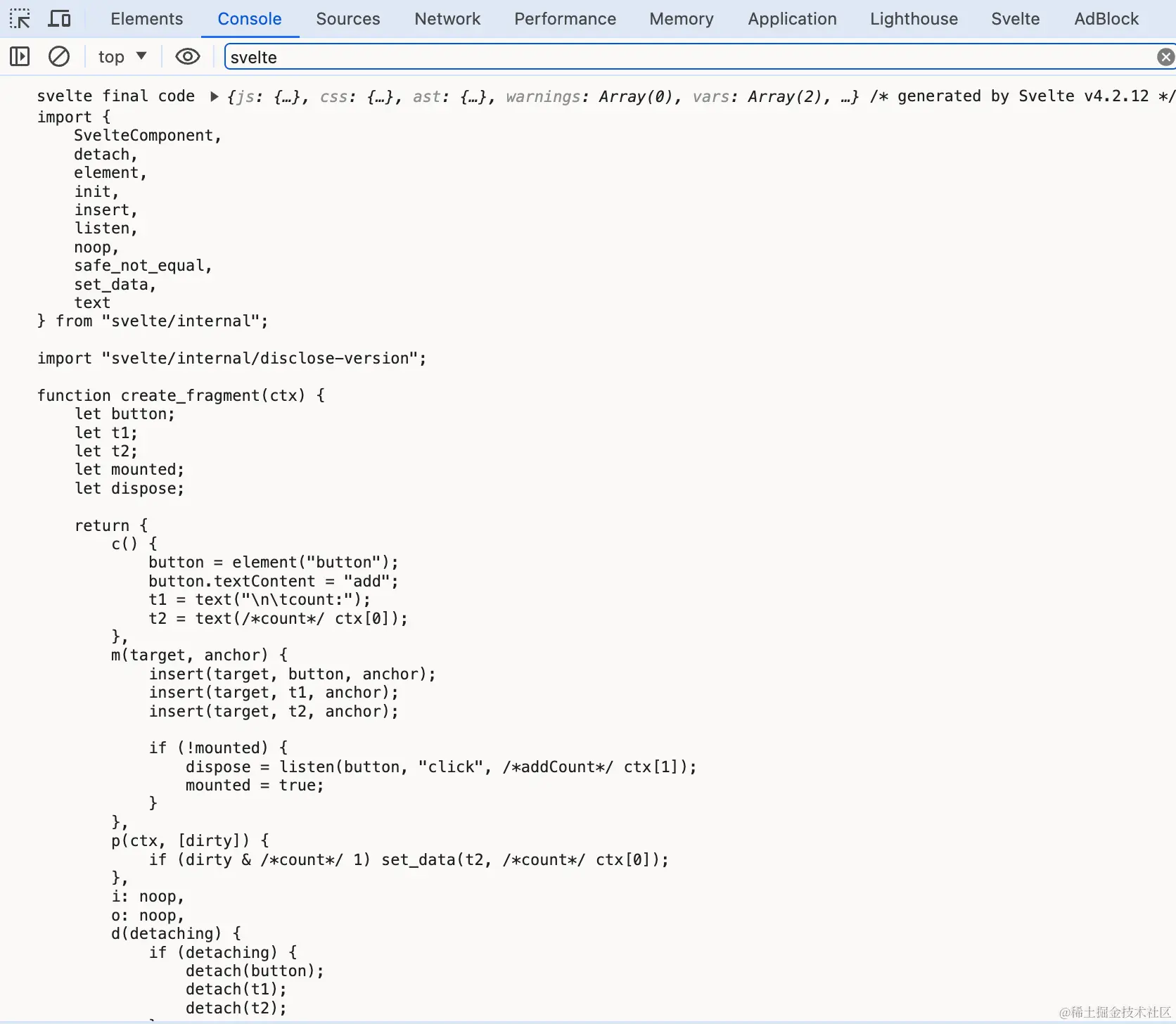The width and height of the screenshot is (1176, 1024).
Task: Click the 'detach(button);' line
Action: [255, 971]
